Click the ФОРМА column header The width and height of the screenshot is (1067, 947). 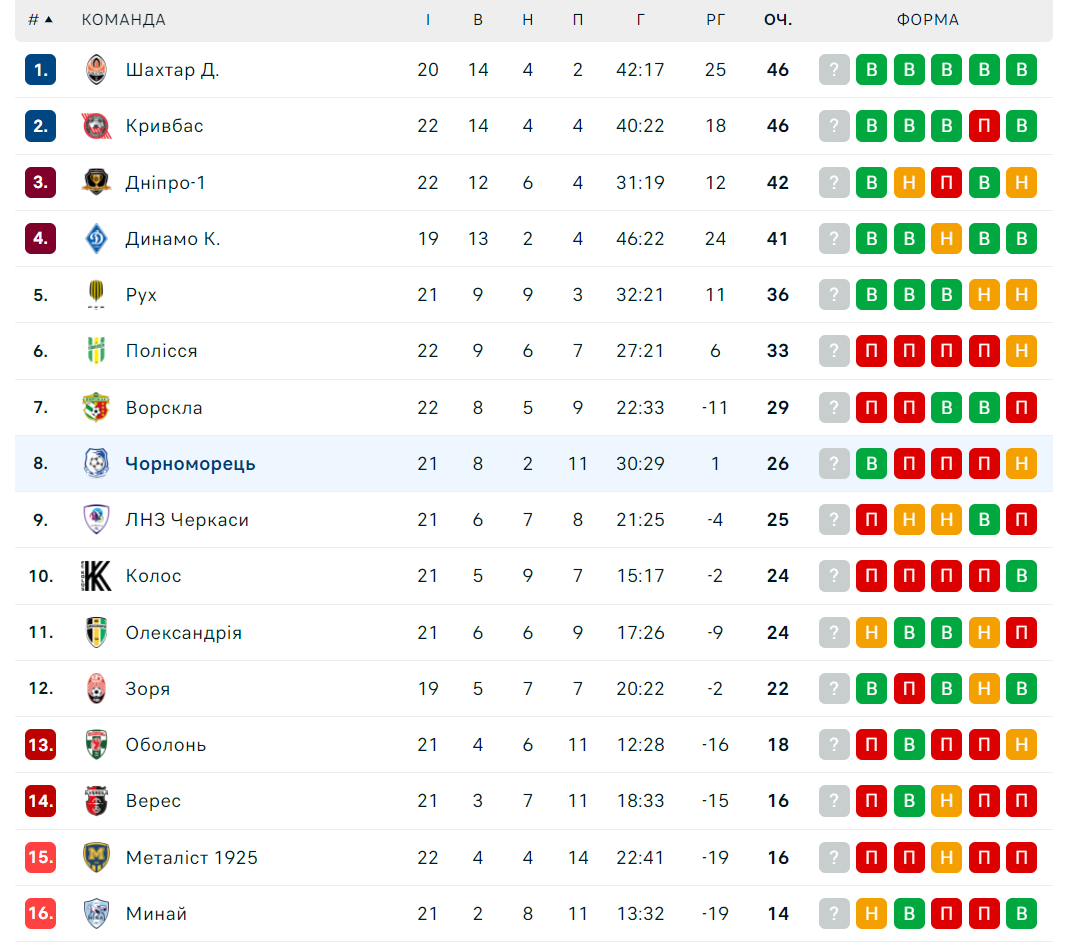point(928,20)
